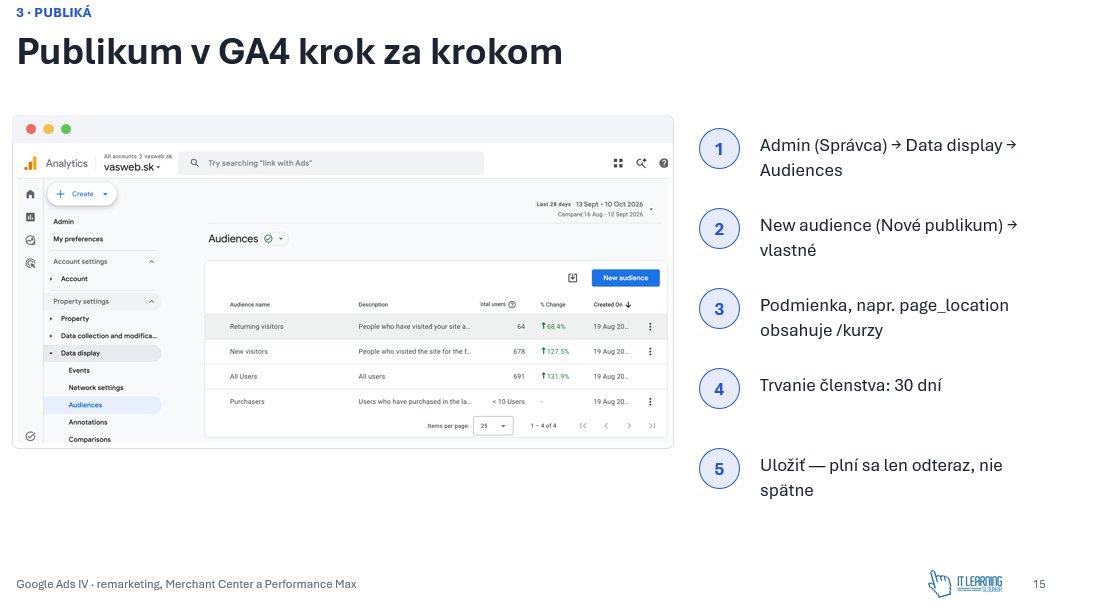
Task: Go to Home in the left rail
Action: tap(30, 194)
